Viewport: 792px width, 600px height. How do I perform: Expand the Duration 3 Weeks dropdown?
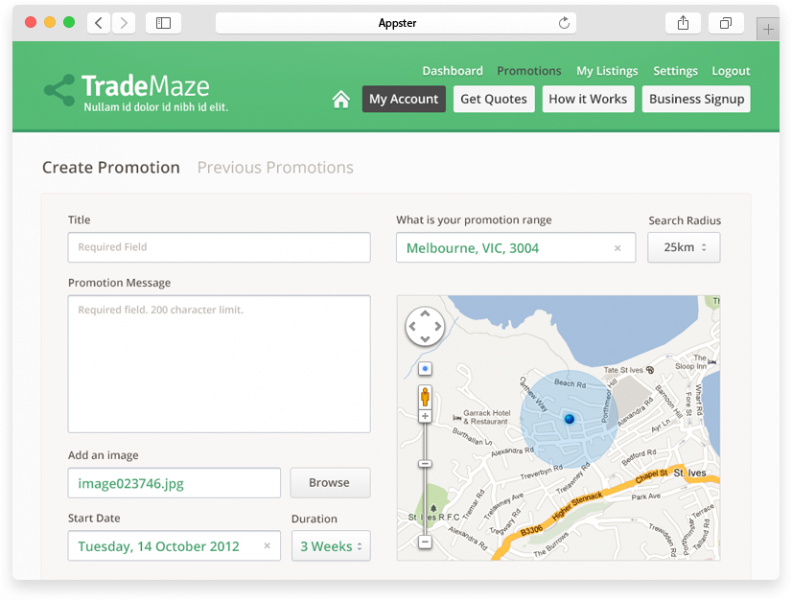(x=331, y=546)
